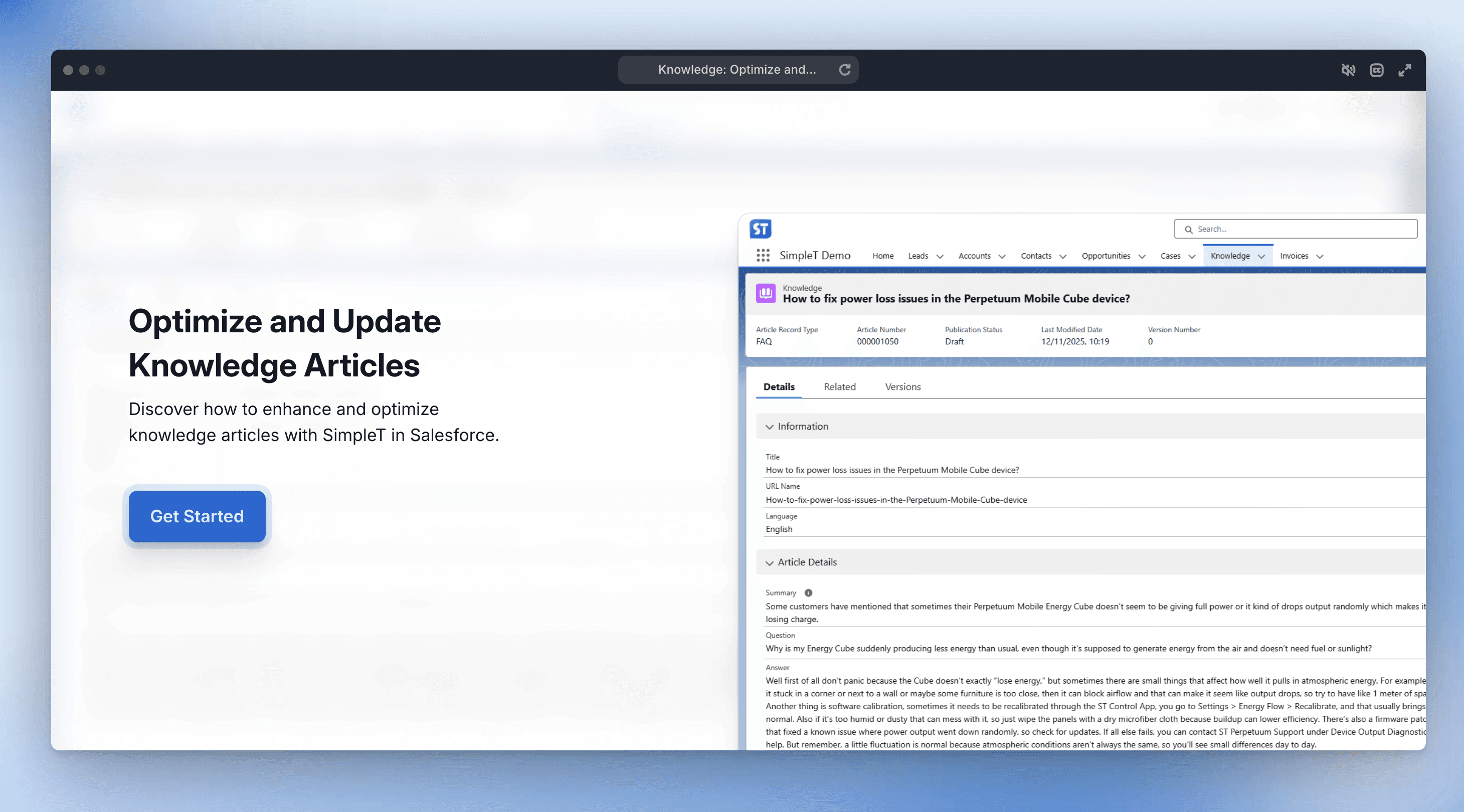
Task: Open the Invoices tab
Action: coord(1294,256)
